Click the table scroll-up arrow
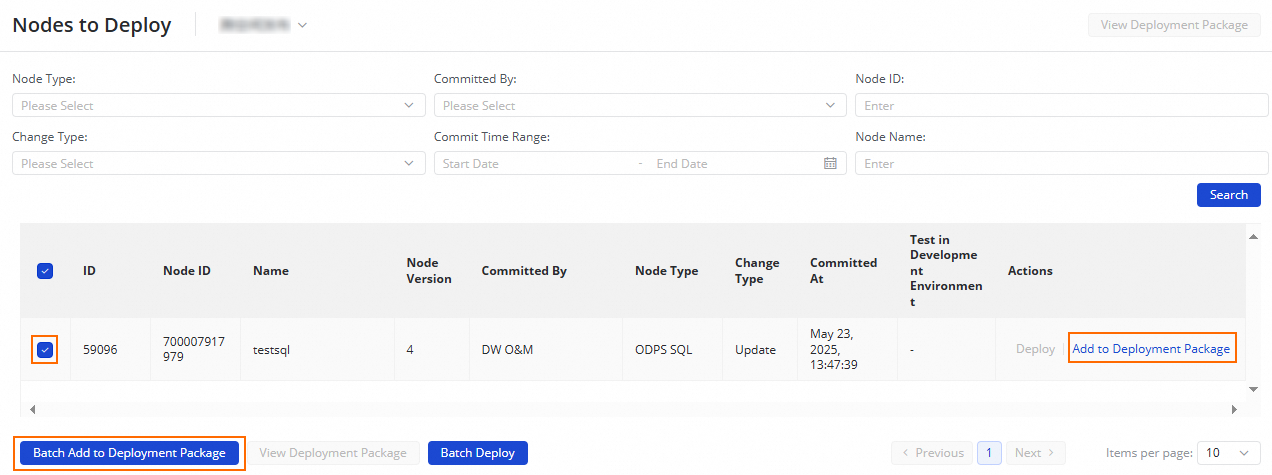The width and height of the screenshot is (1272, 475). (x=1253, y=237)
